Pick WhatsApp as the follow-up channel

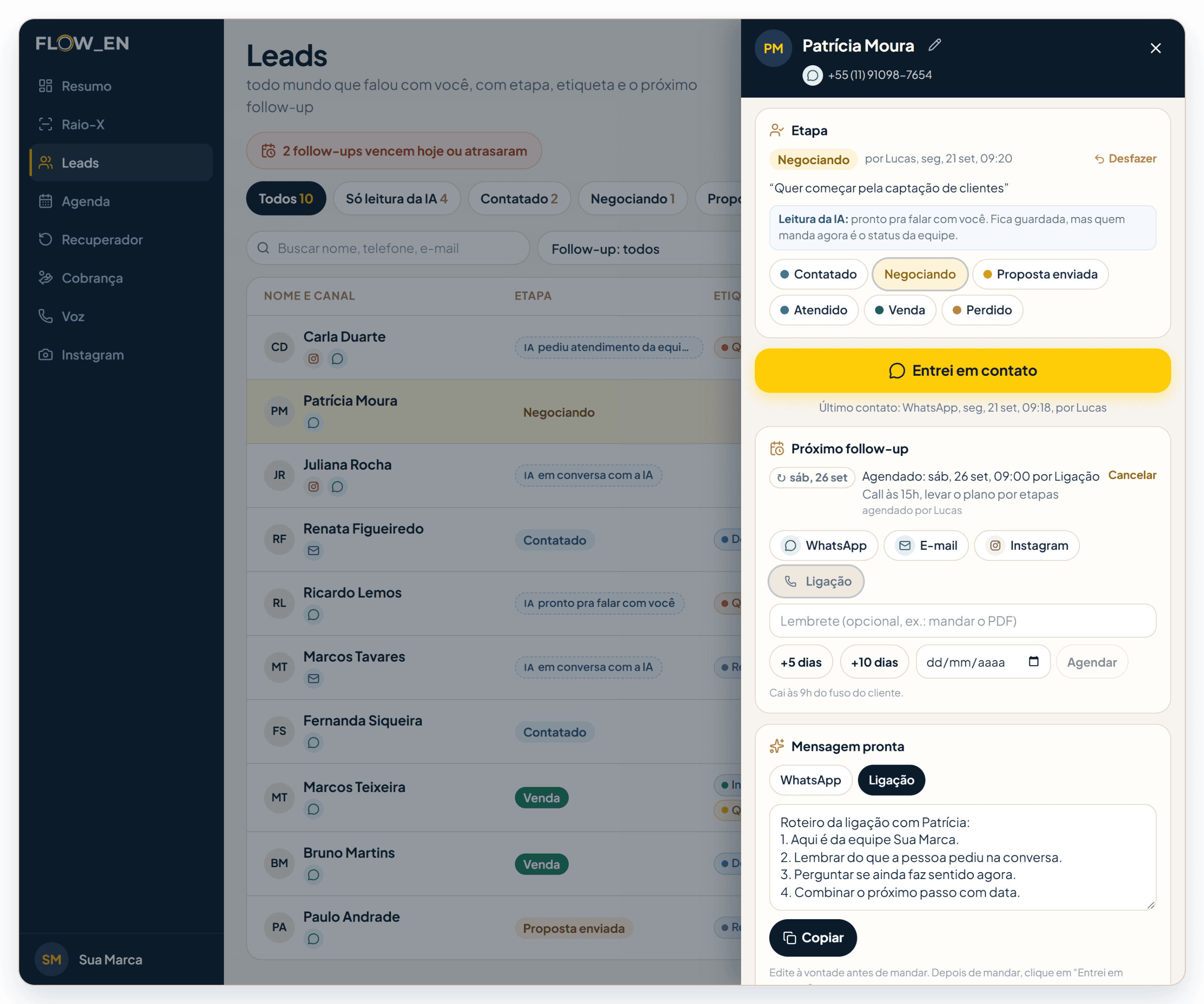point(823,546)
